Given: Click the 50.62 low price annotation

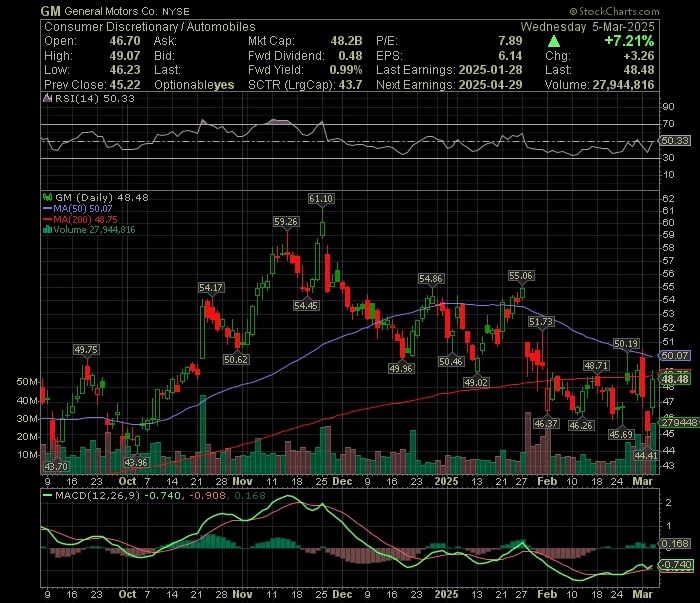Looking at the screenshot, I should [236, 359].
